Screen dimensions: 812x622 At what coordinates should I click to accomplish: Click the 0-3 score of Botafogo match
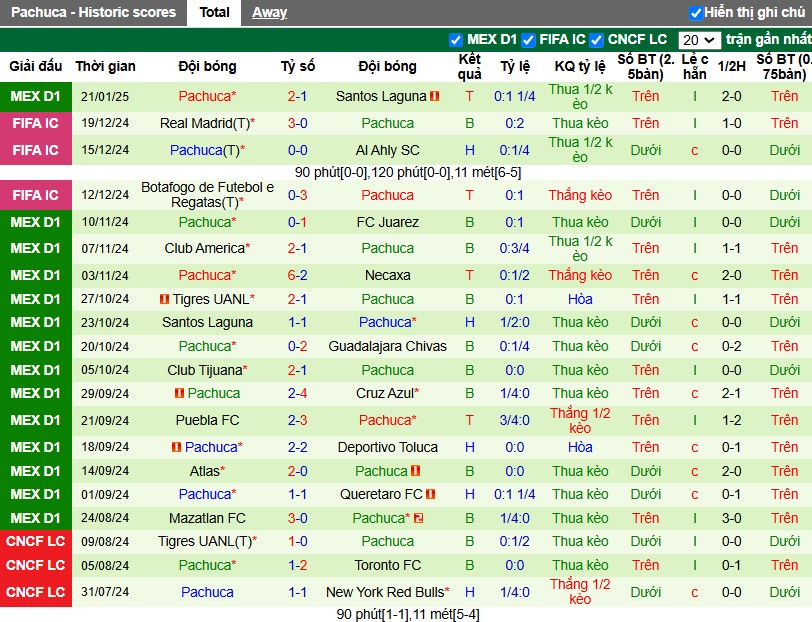tap(297, 195)
